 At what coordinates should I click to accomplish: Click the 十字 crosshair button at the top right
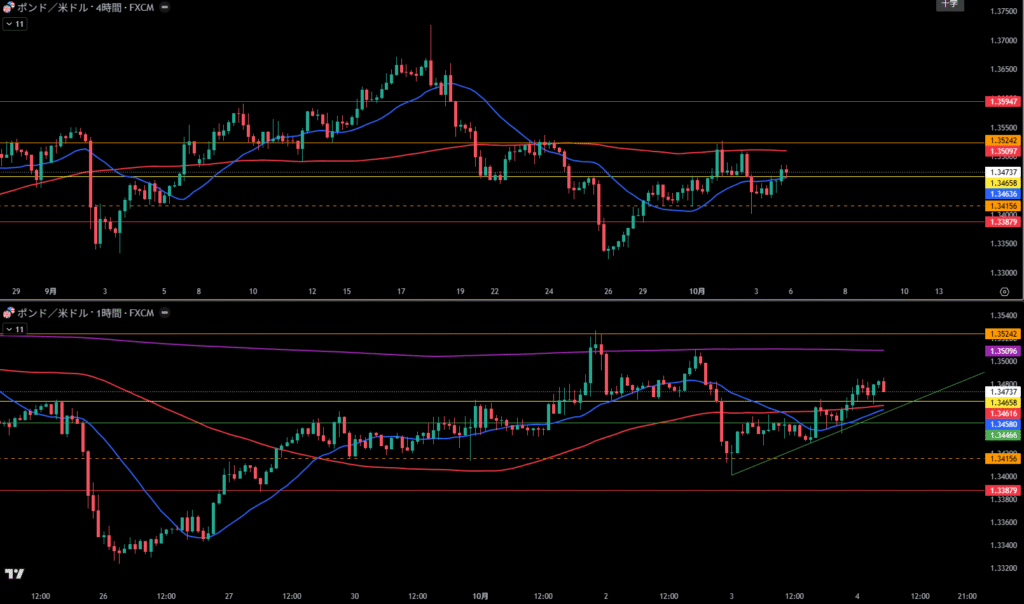pyautogui.click(x=949, y=5)
